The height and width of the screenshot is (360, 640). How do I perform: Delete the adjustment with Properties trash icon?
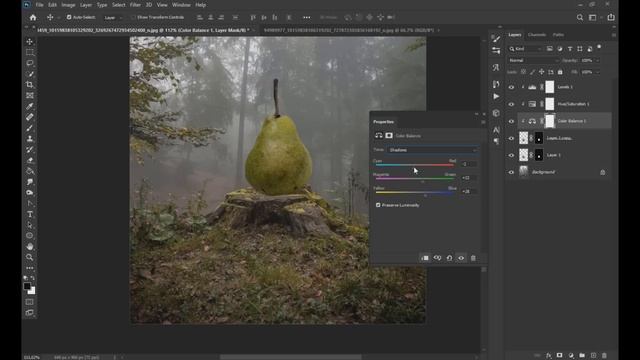coord(473,258)
